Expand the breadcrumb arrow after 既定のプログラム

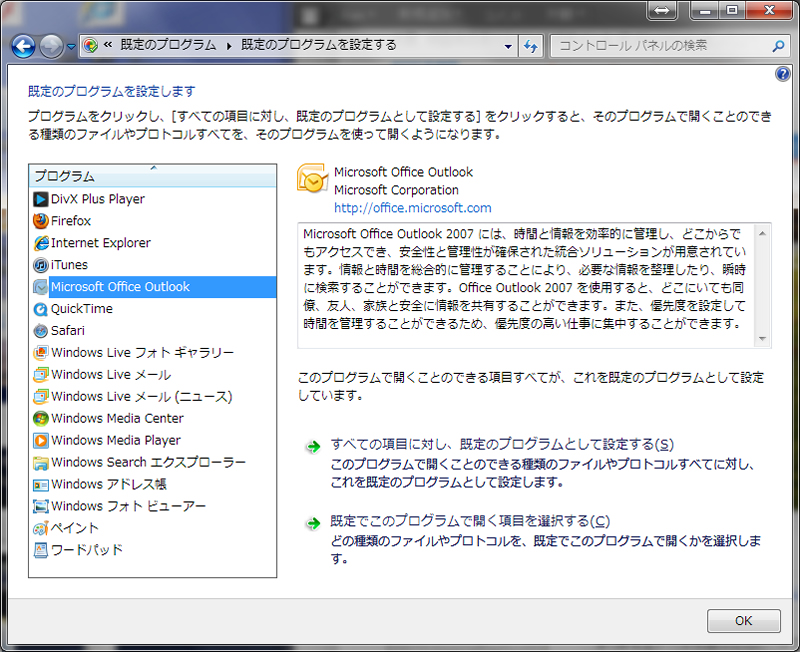point(229,46)
